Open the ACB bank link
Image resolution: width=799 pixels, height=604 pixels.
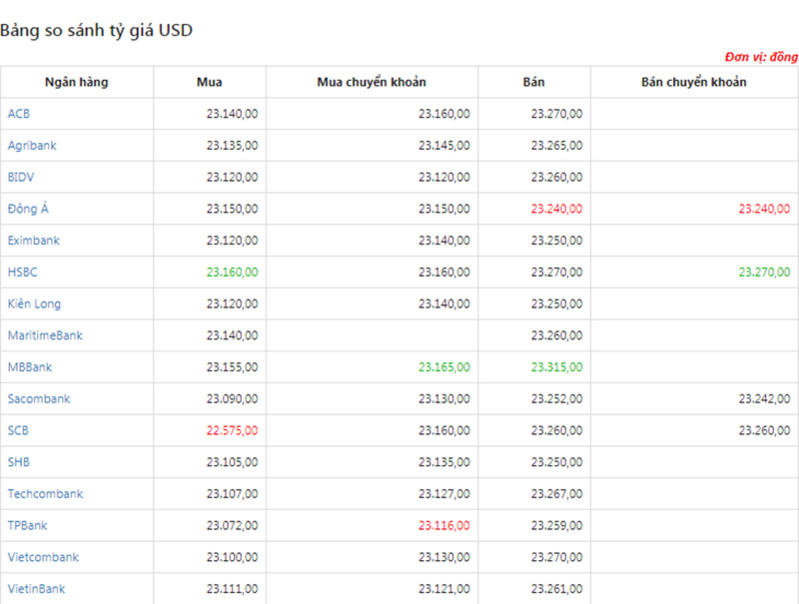pos(19,114)
